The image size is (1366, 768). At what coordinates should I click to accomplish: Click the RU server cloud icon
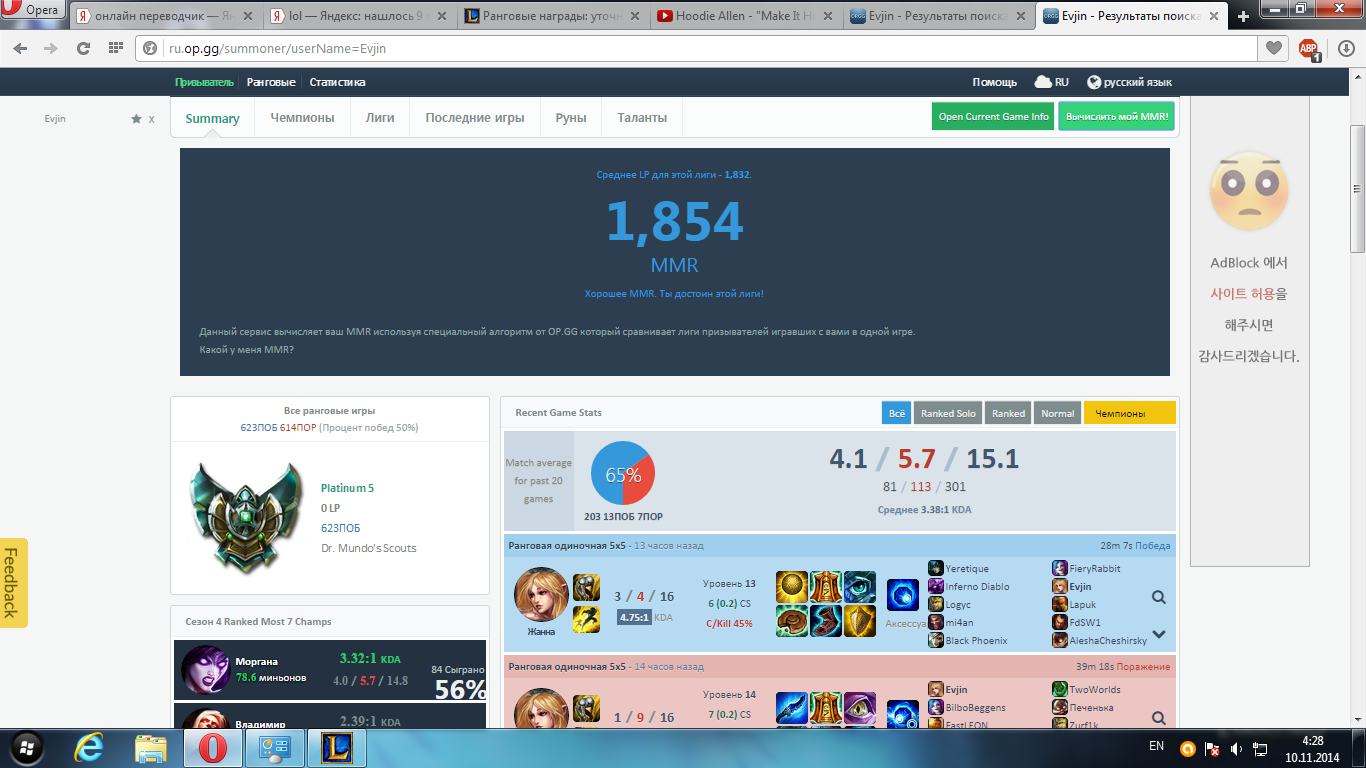1043,82
